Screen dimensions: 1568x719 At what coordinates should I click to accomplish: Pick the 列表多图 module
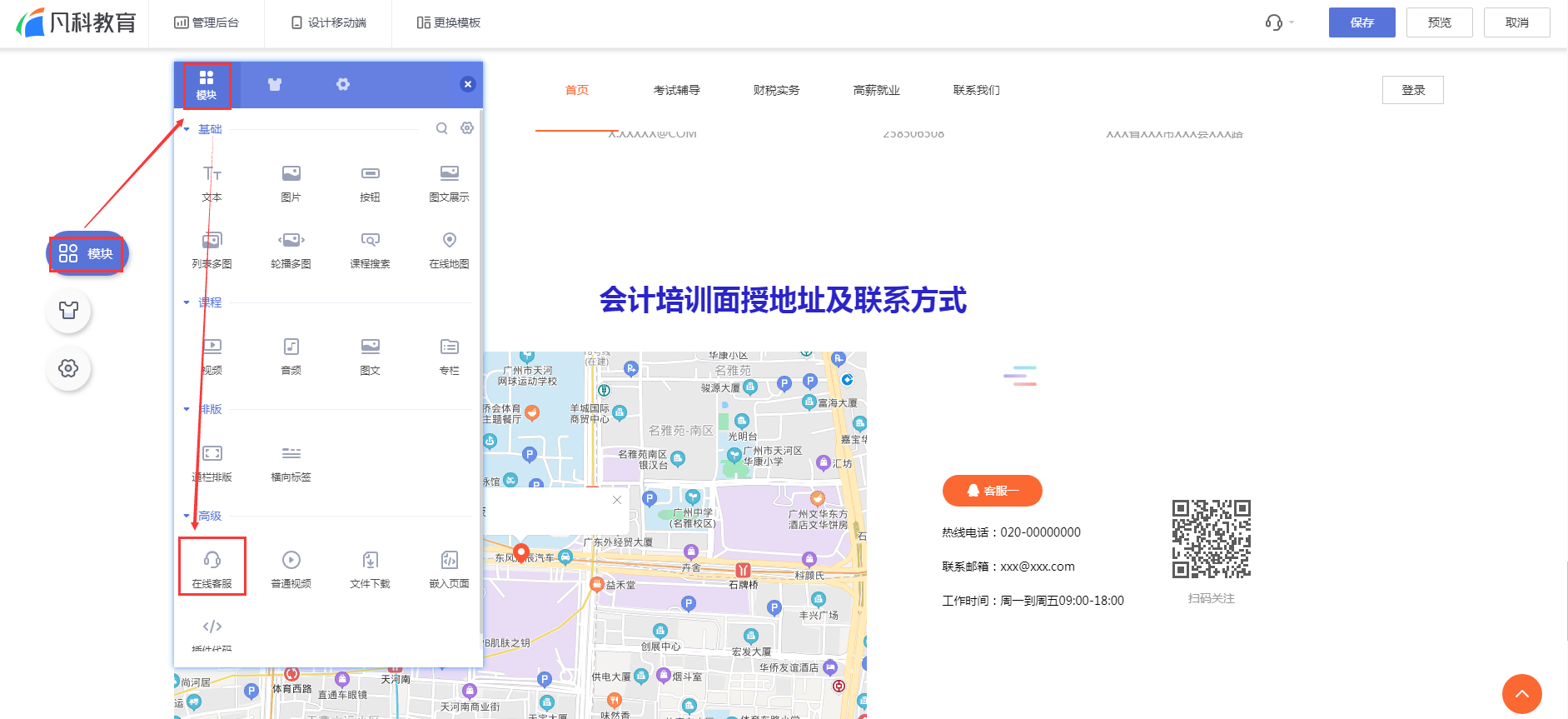coord(212,250)
